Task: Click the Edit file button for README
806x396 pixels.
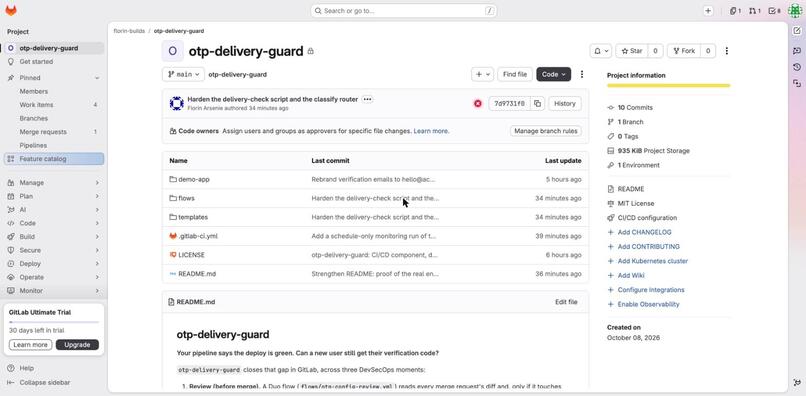Action: (x=566, y=302)
